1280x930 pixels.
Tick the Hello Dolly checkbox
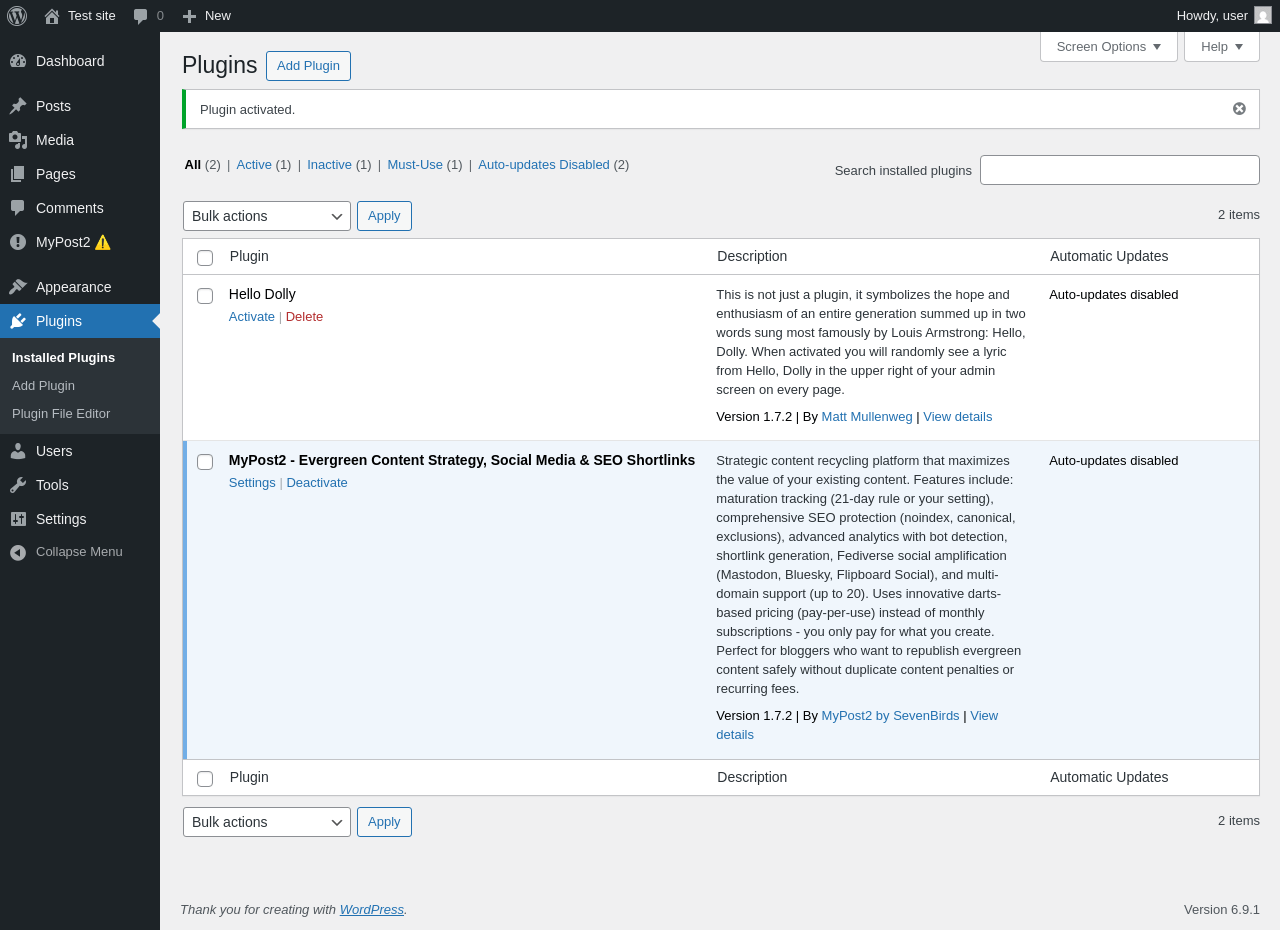(205, 296)
